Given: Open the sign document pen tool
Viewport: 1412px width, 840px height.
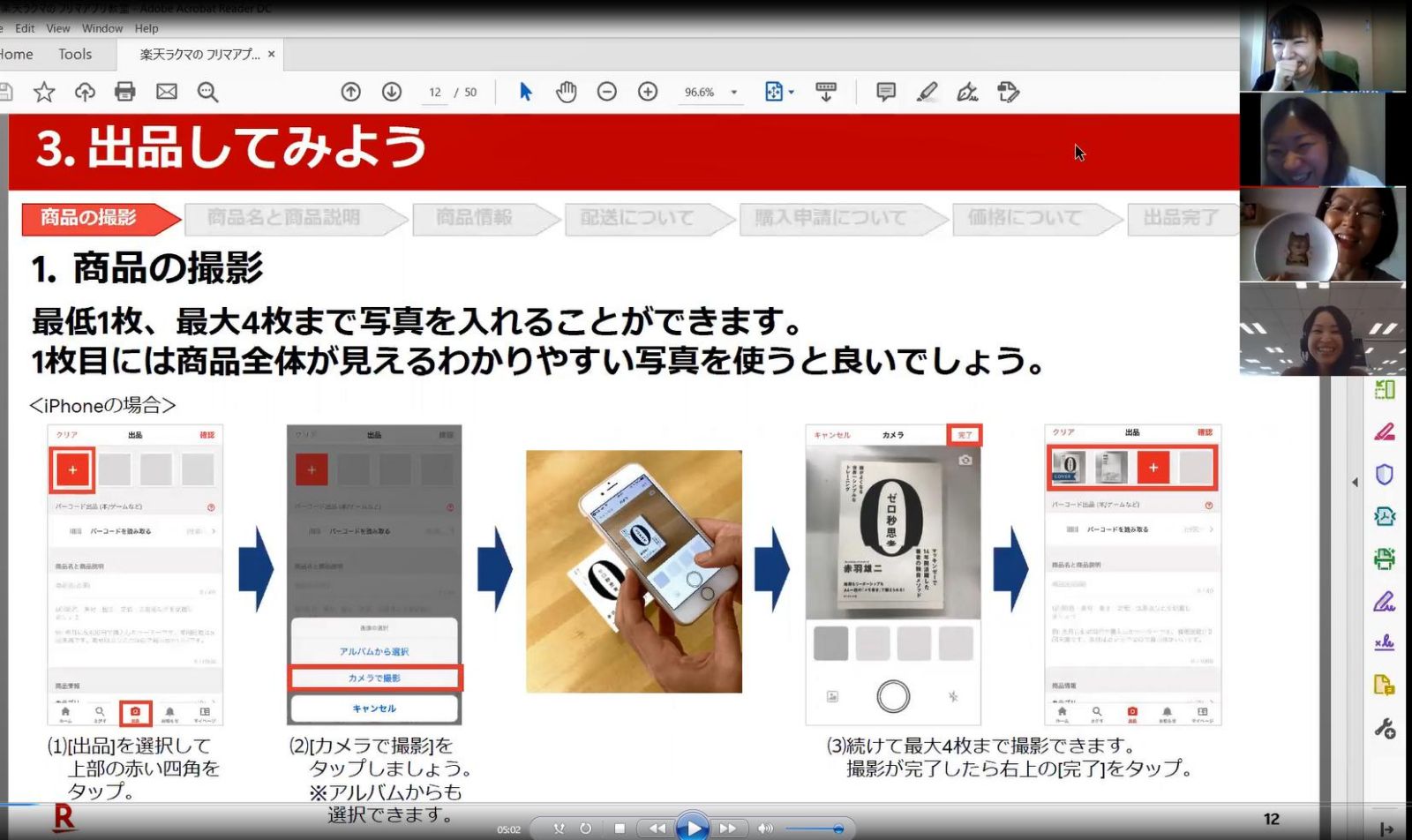Looking at the screenshot, I should 968,92.
